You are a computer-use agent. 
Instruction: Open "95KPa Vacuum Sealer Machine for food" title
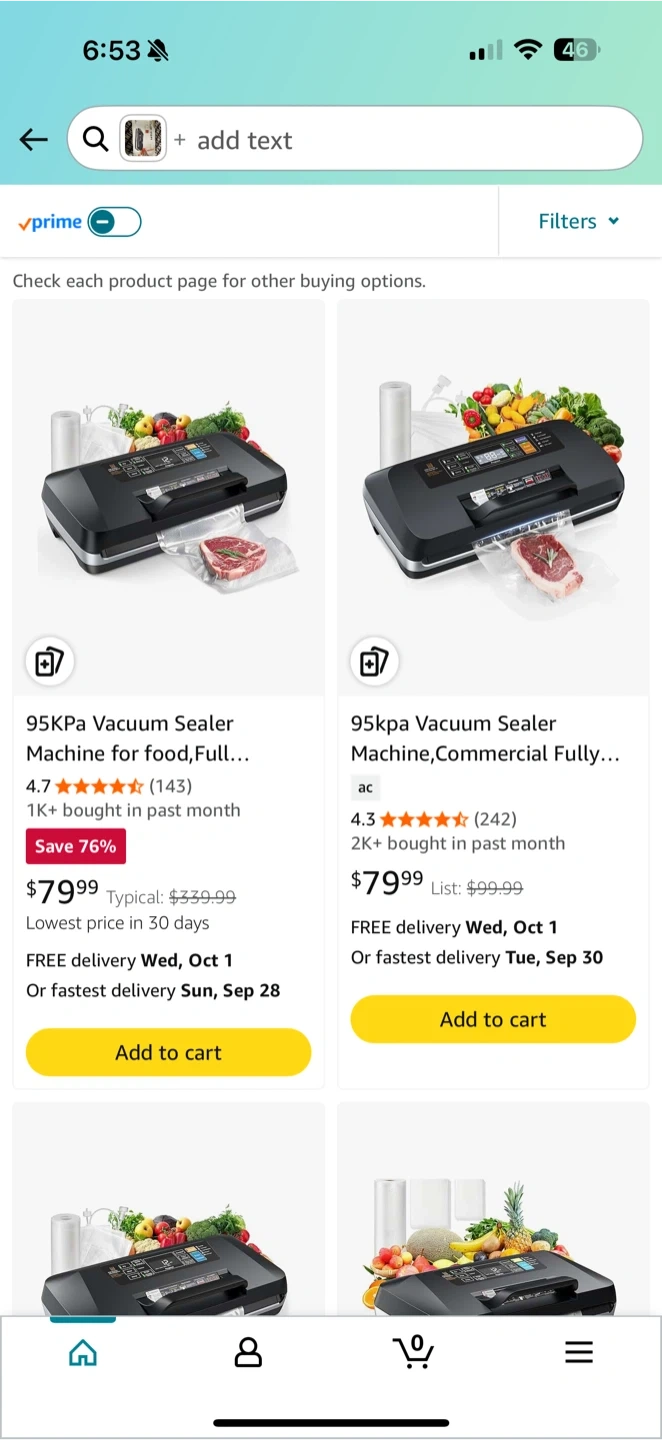[x=138, y=738]
